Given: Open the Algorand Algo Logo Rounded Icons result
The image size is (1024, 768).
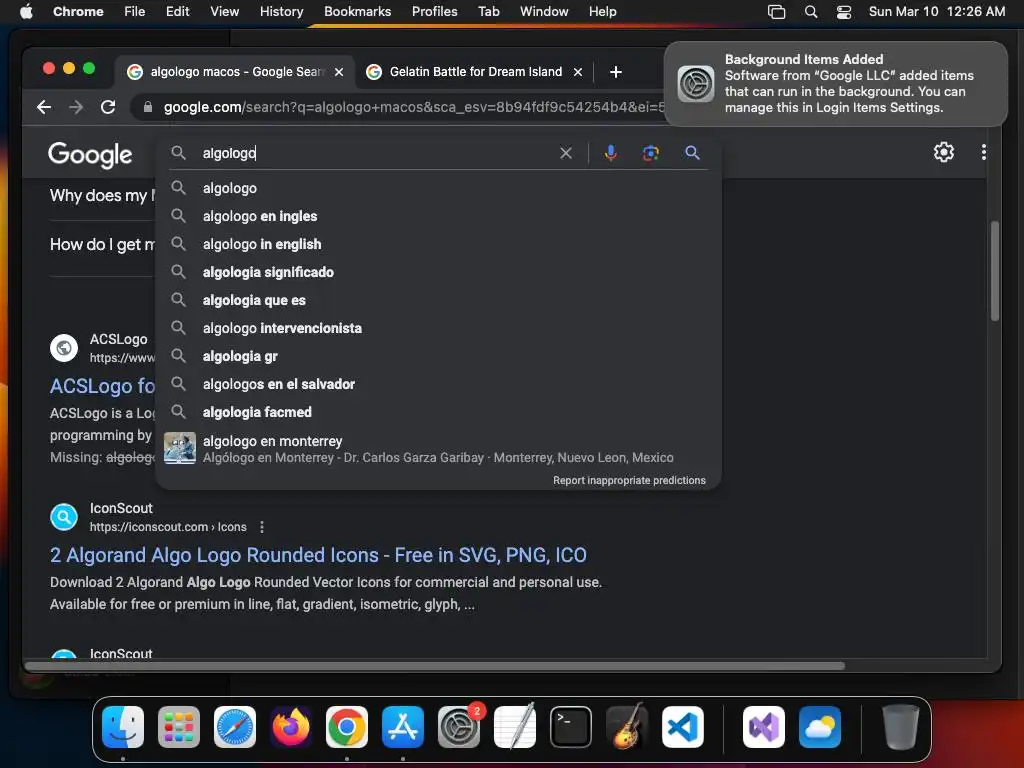Looking at the screenshot, I should (318, 555).
